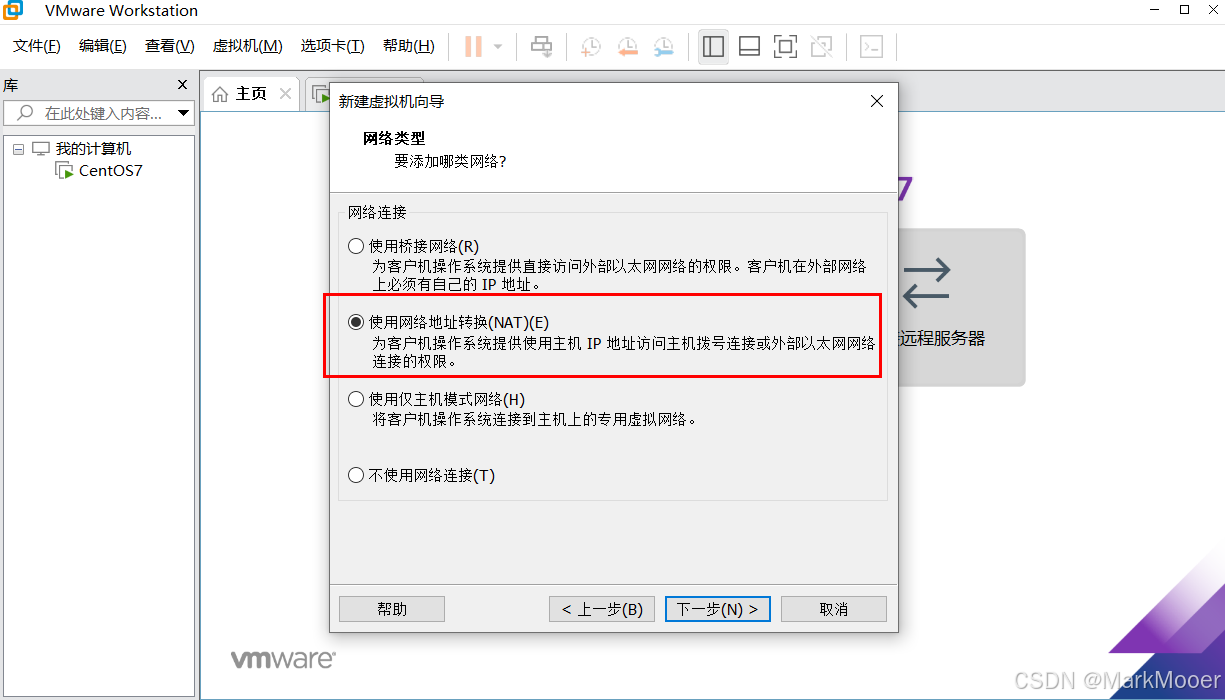Click home icon on 主页 tab
1225x700 pixels.
pos(221,94)
